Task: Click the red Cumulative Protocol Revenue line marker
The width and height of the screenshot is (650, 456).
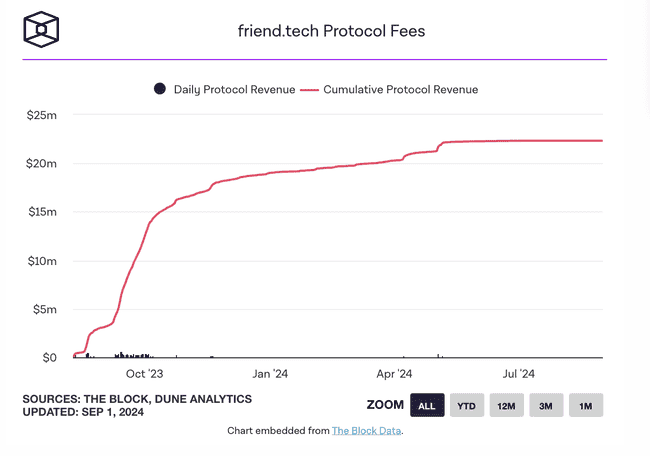Action: point(308,89)
